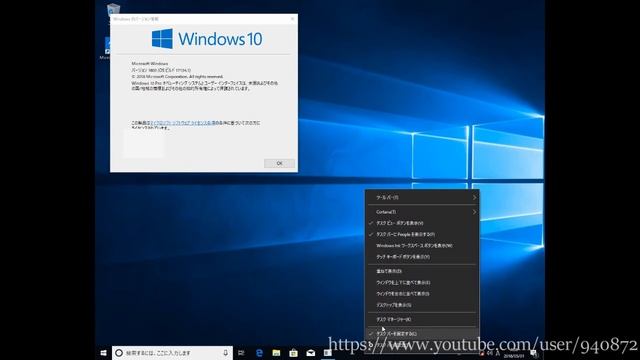Click the Cortana search box in taskbar

tap(172, 353)
